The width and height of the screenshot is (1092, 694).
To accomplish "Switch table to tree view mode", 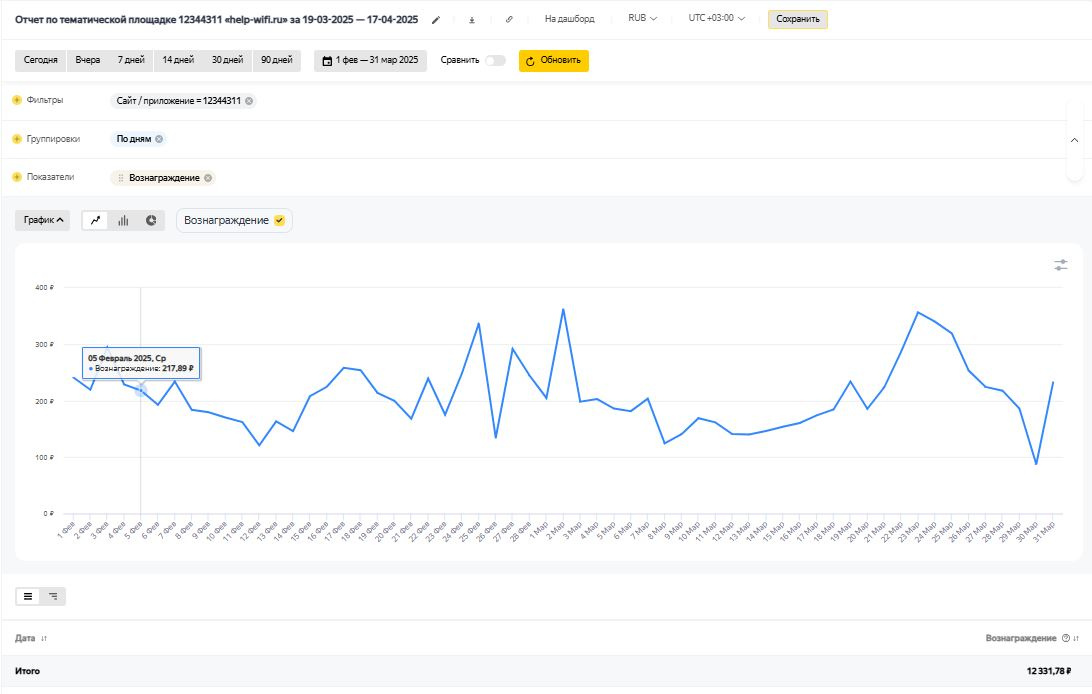I will [x=53, y=596].
